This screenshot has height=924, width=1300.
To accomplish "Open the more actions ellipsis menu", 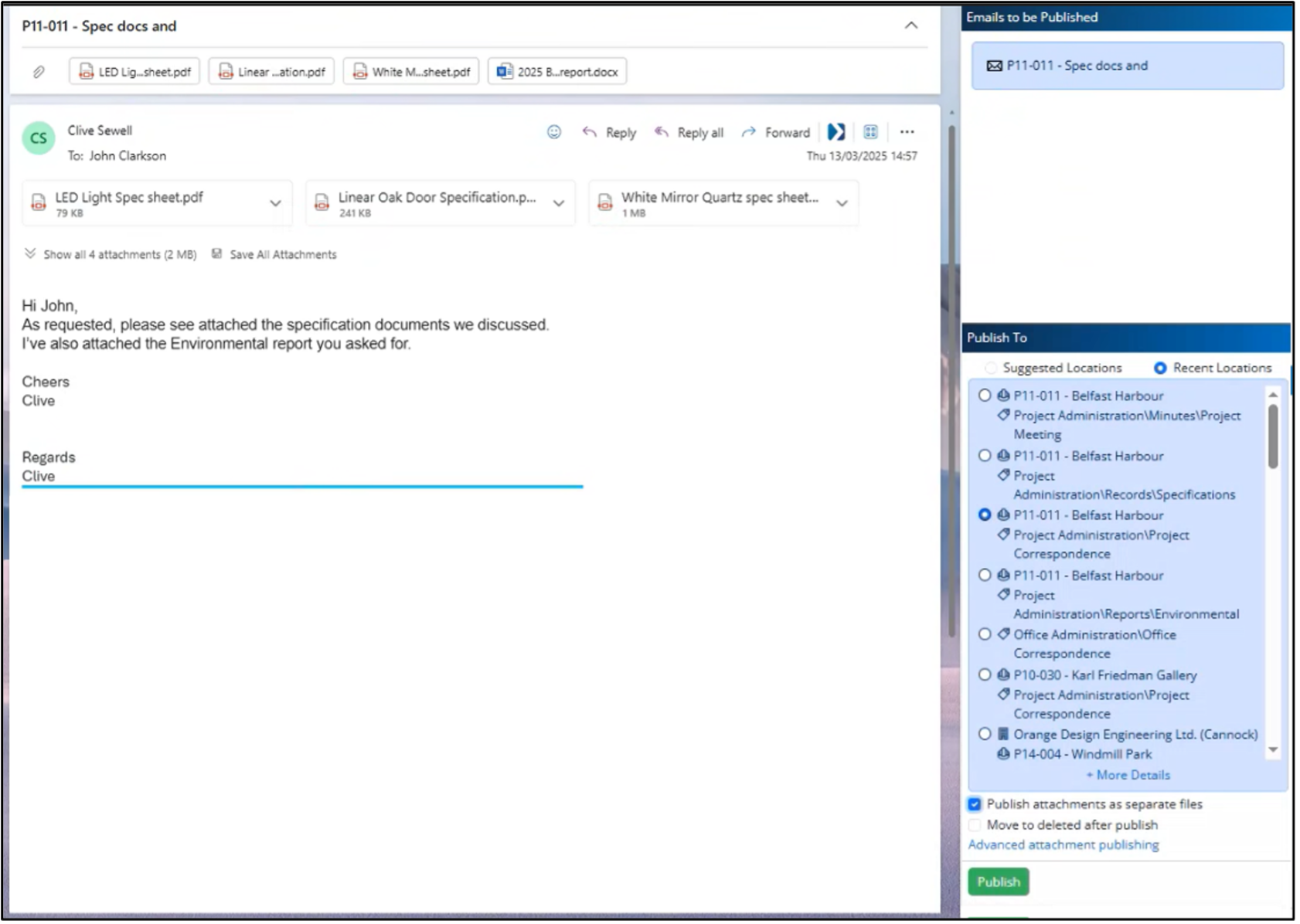I will tap(907, 132).
